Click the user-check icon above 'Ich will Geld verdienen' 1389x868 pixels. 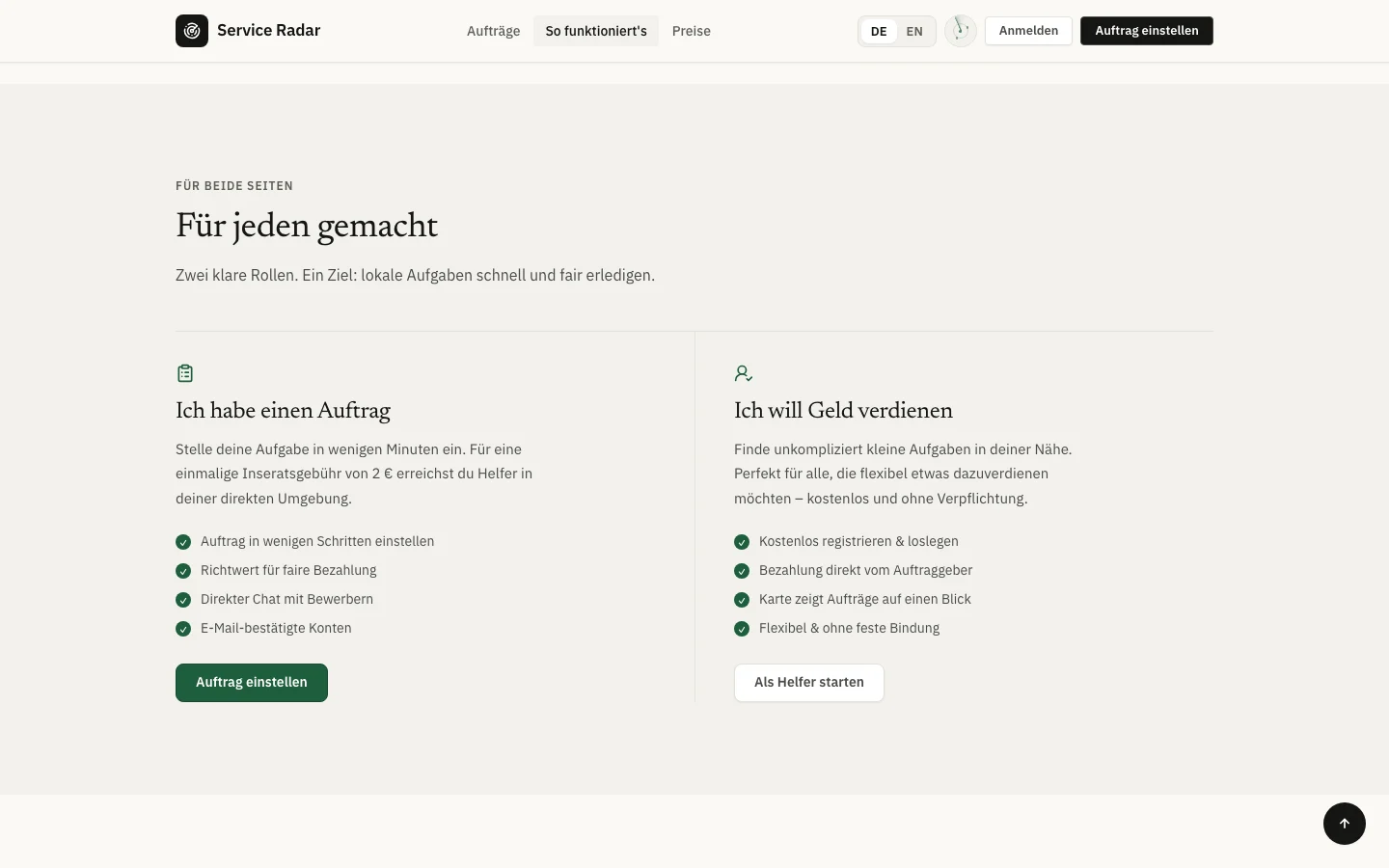coord(744,373)
